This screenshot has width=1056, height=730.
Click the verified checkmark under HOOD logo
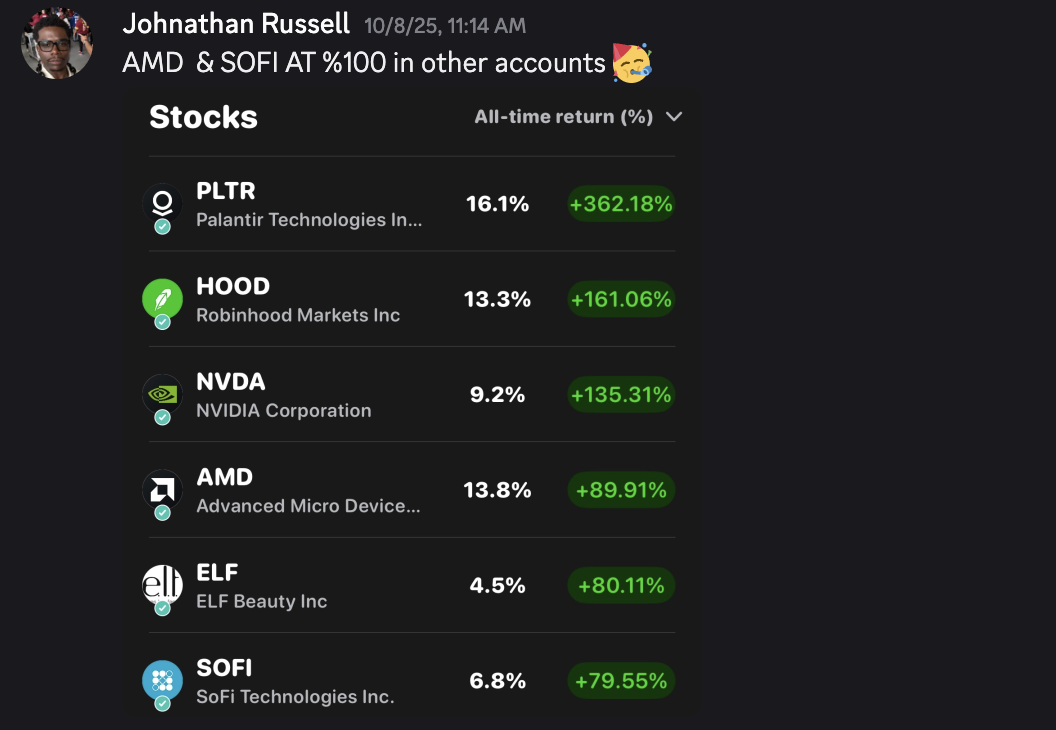(x=162, y=322)
